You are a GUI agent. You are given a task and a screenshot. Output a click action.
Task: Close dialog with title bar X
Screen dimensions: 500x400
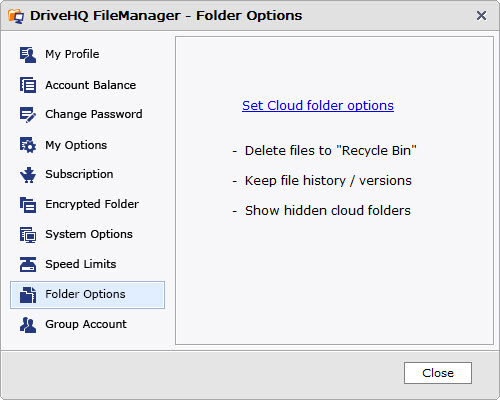coord(481,15)
